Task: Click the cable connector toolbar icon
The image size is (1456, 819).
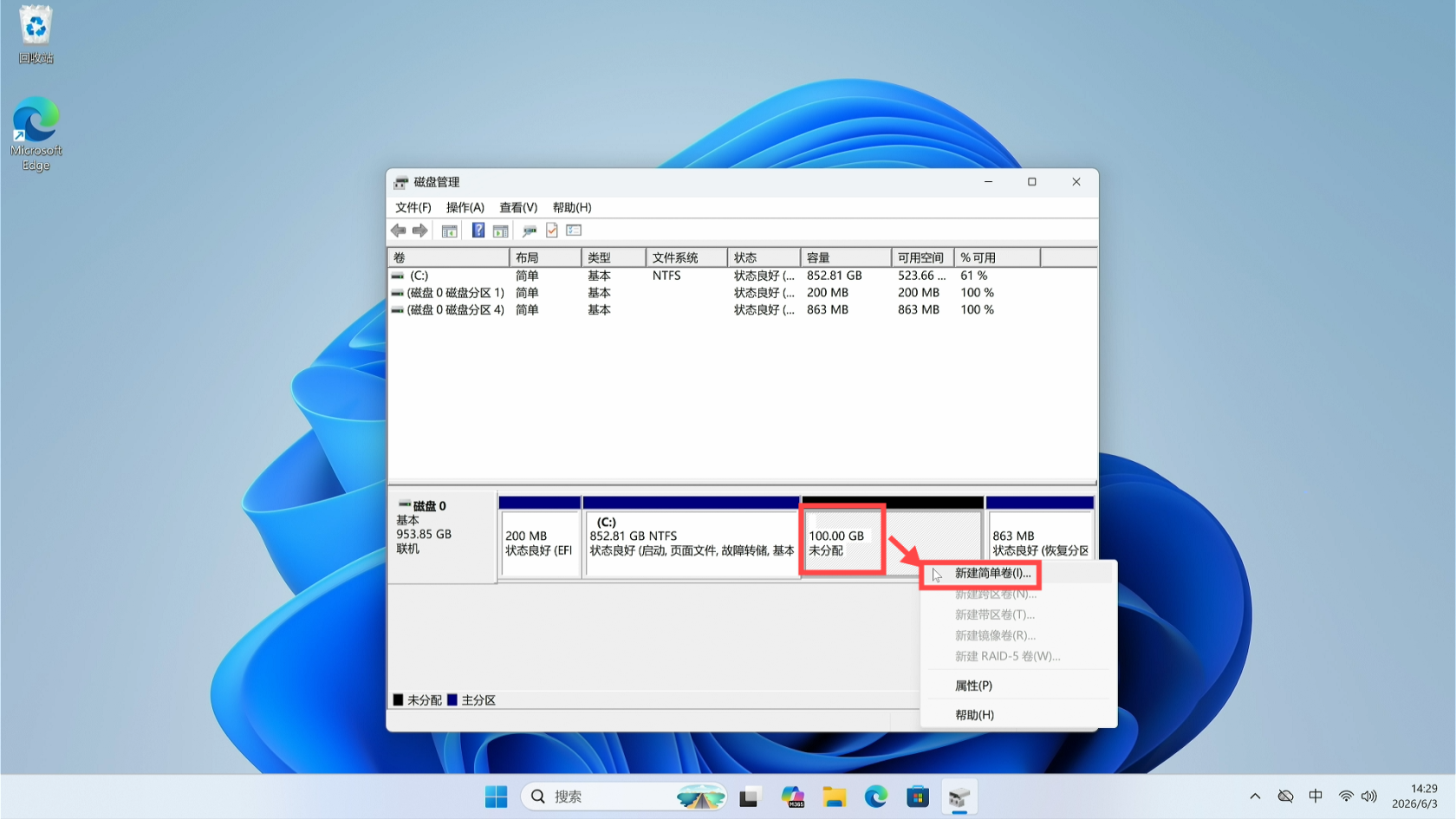Action: coord(530,231)
